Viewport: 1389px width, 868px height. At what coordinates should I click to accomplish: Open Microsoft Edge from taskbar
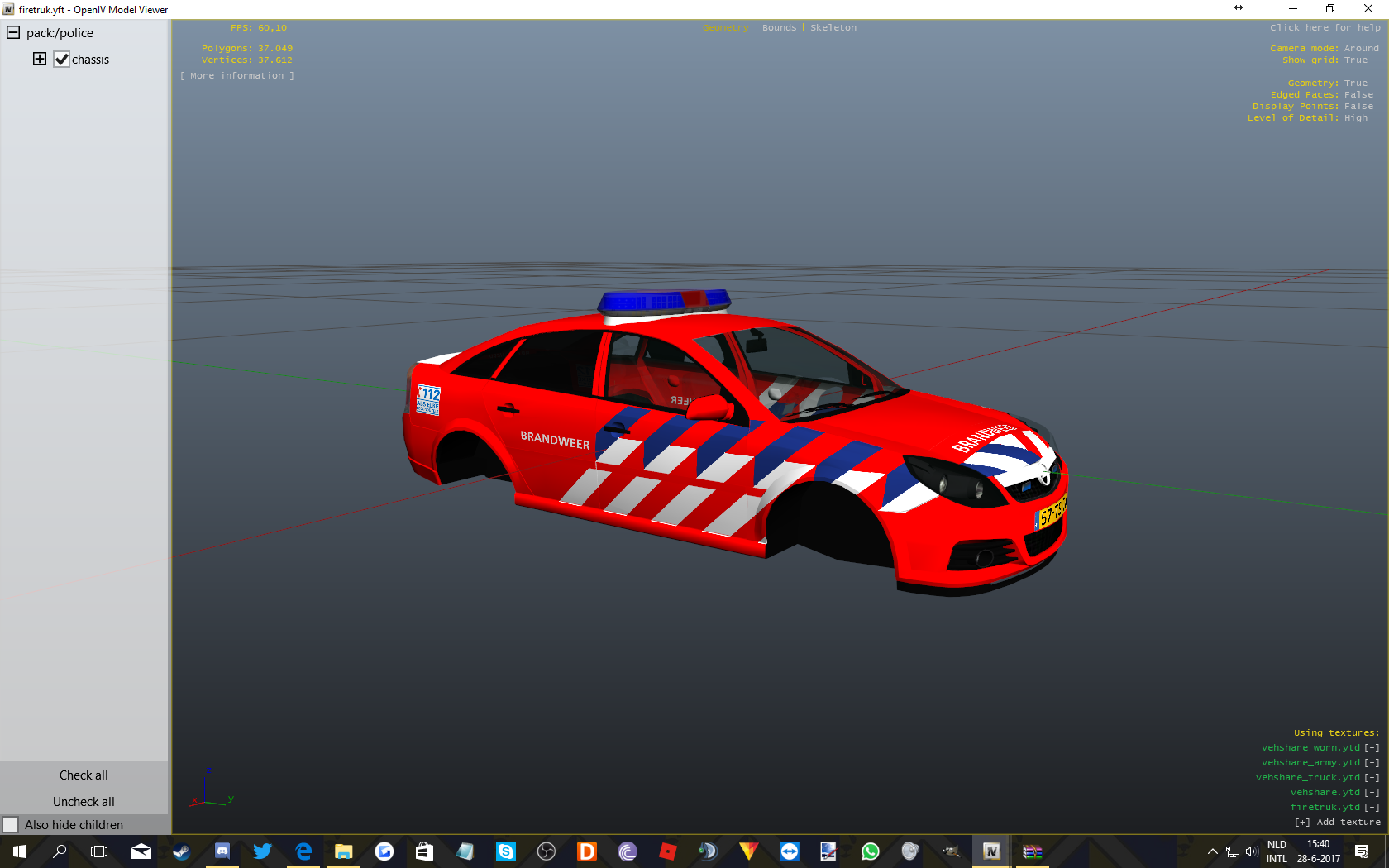[303, 851]
